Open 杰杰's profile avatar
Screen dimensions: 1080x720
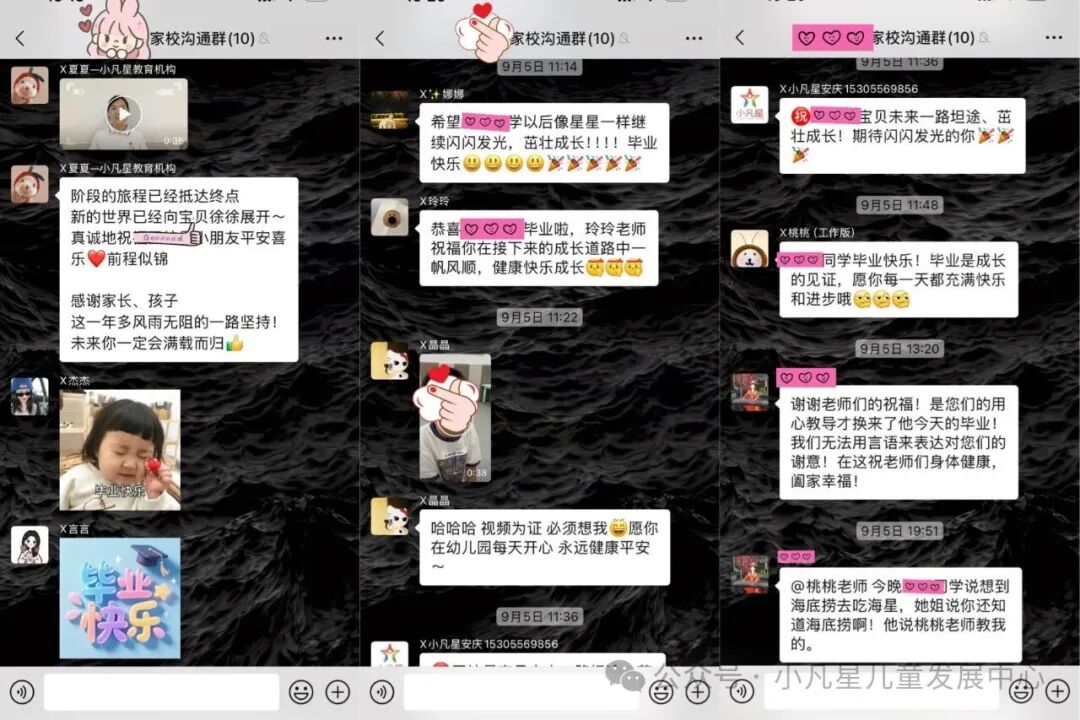(30, 396)
